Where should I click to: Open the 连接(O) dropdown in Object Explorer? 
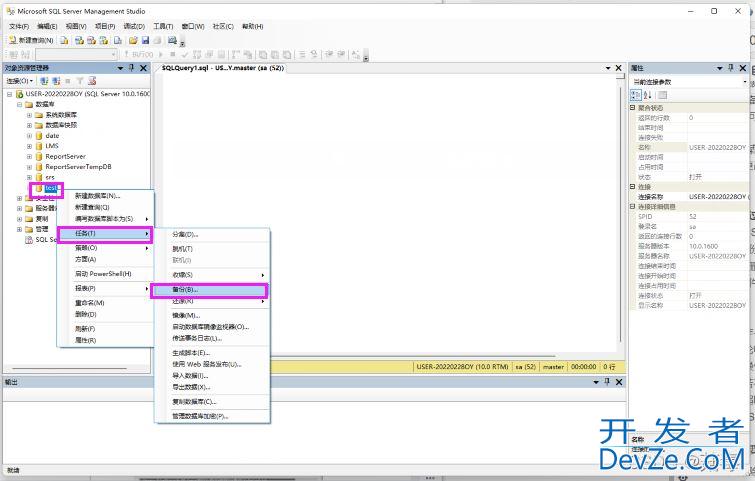(x=20, y=80)
